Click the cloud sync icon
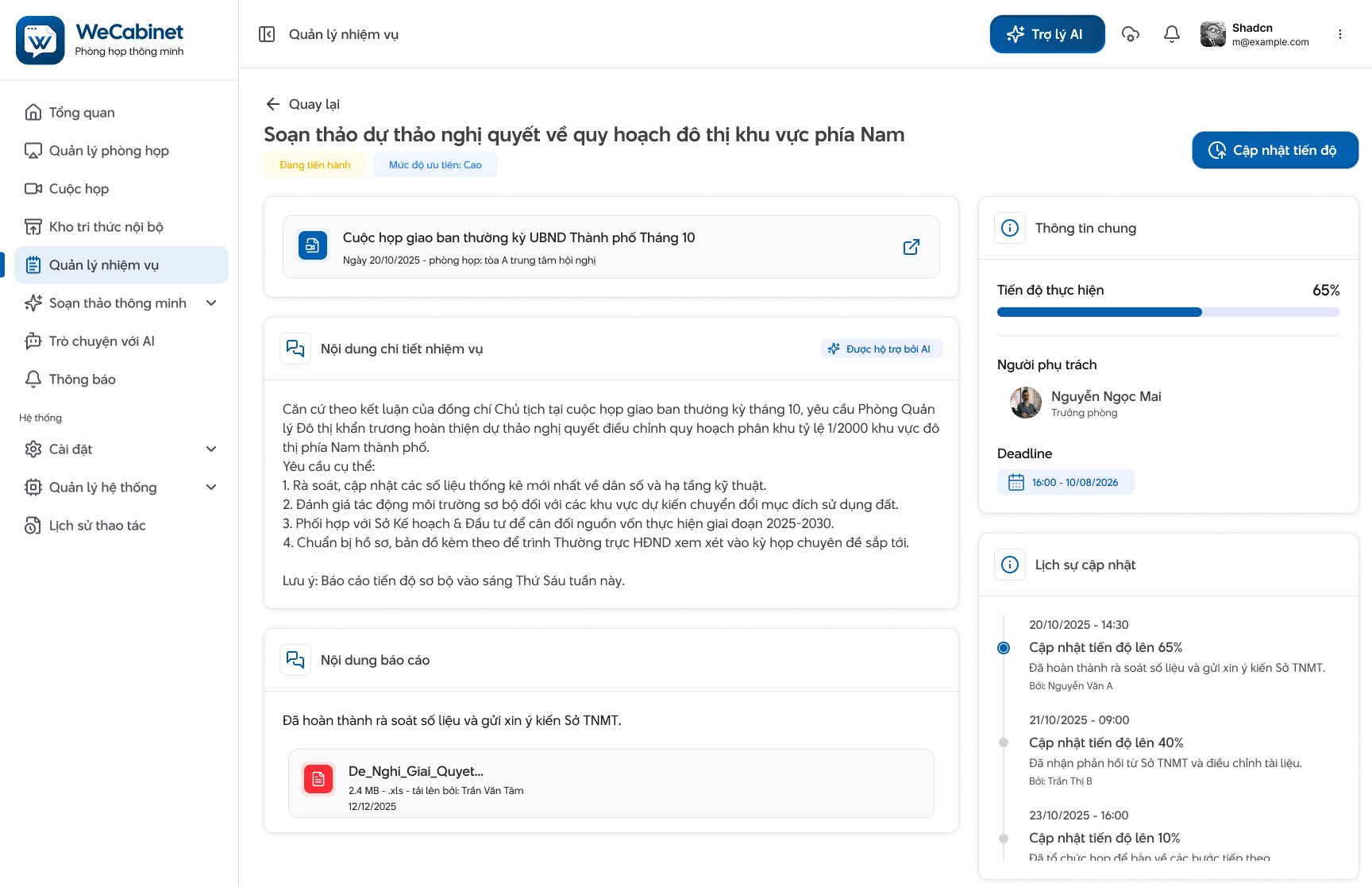 click(x=1131, y=34)
